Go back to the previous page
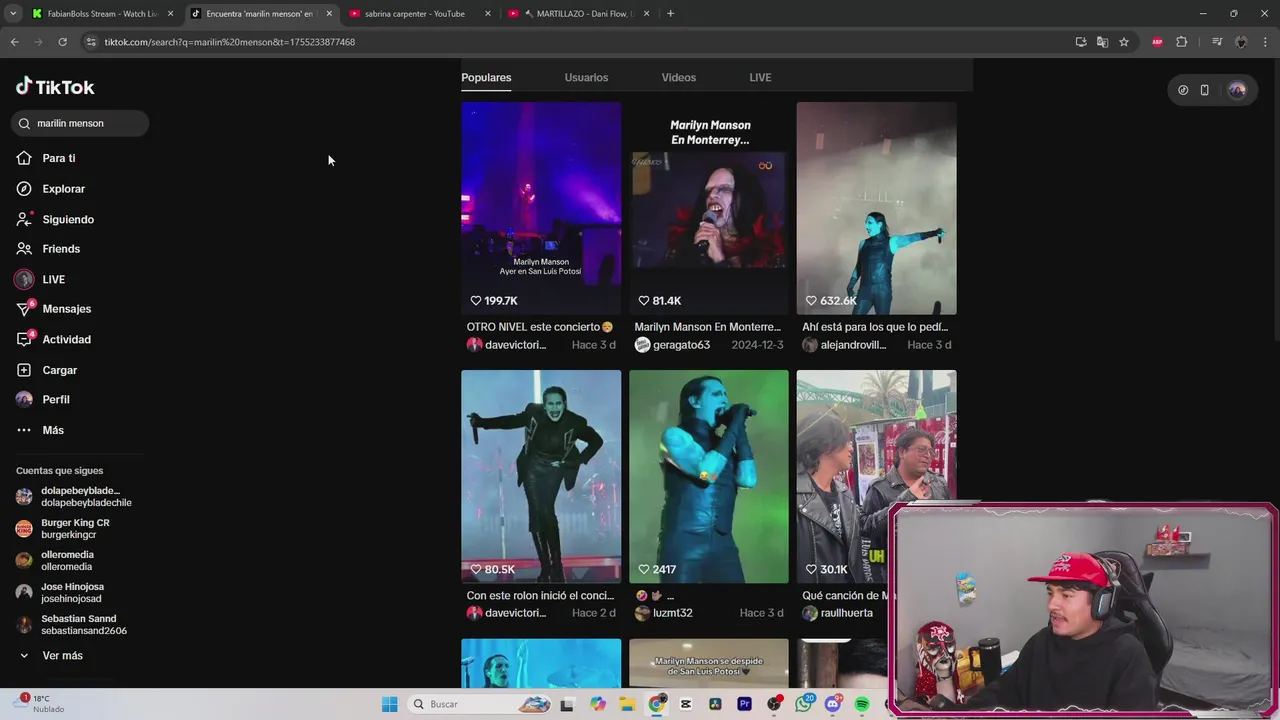This screenshot has height=720, width=1280. [14, 42]
